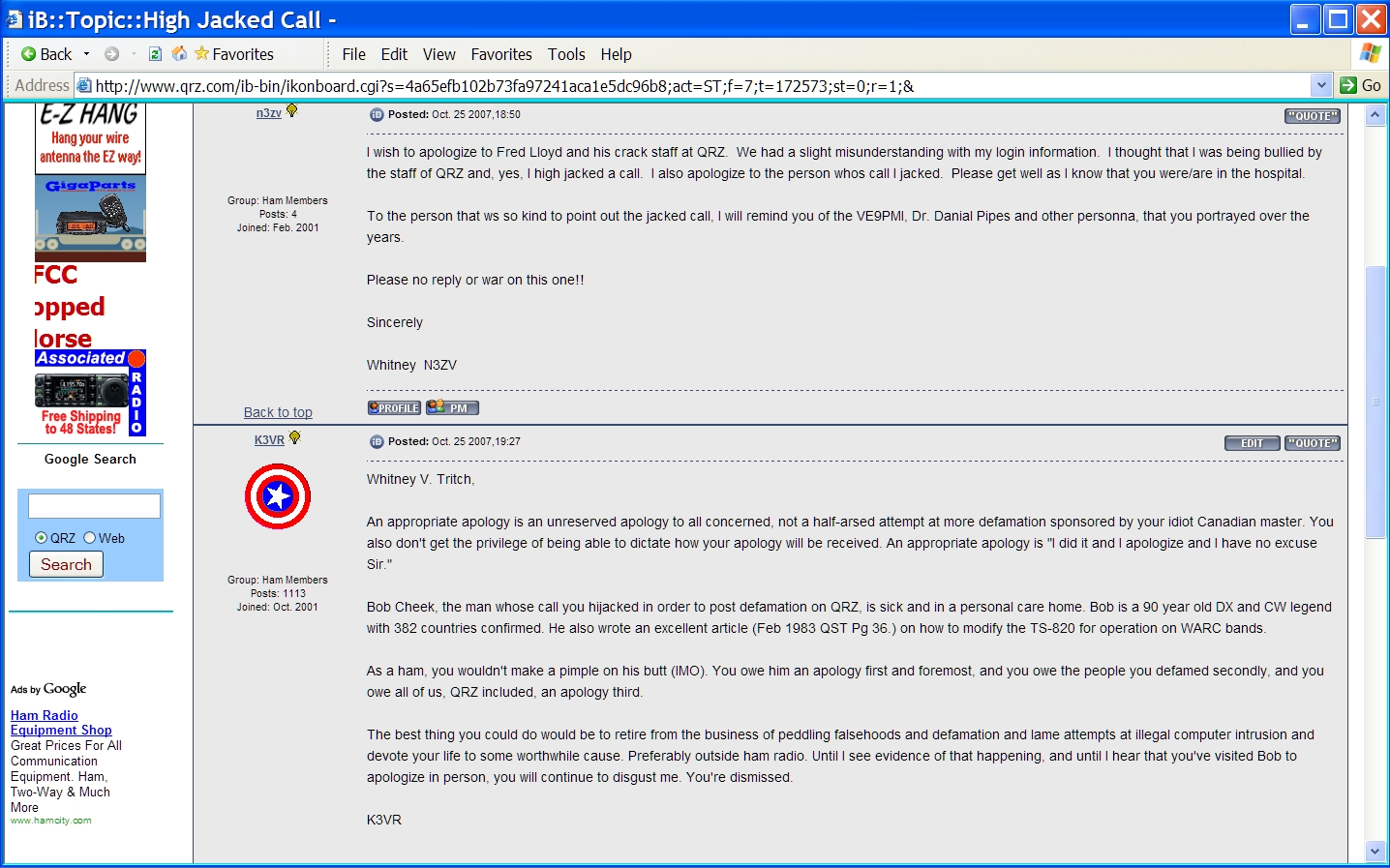Image resolution: width=1390 pixels, height=868 pixels.
Task: Click the K3VR shield avatar
Action: point(278,496)
